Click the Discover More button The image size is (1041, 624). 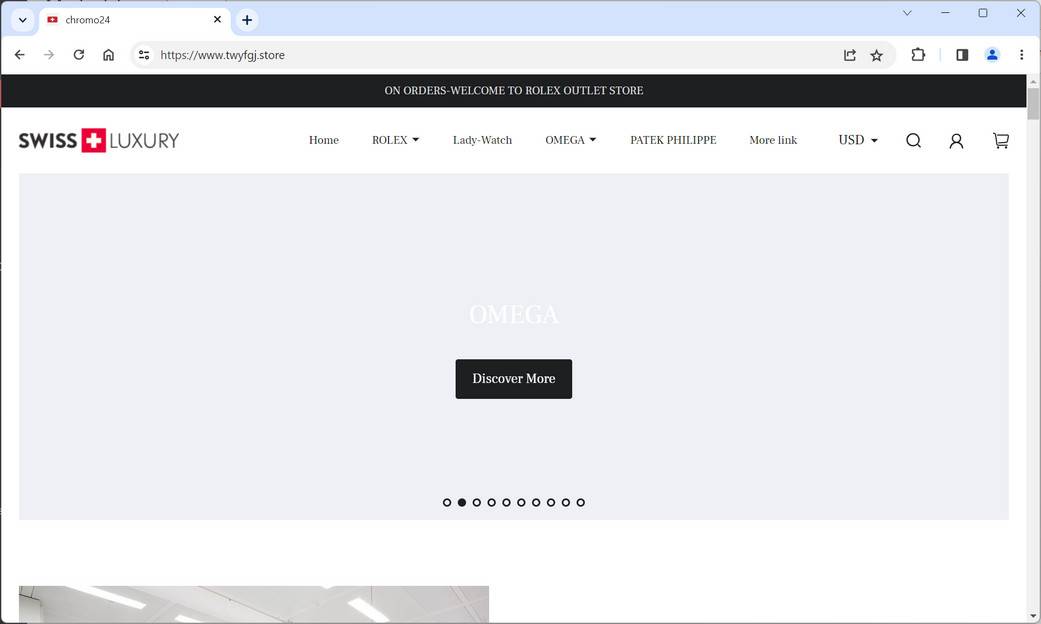[513, 379]
